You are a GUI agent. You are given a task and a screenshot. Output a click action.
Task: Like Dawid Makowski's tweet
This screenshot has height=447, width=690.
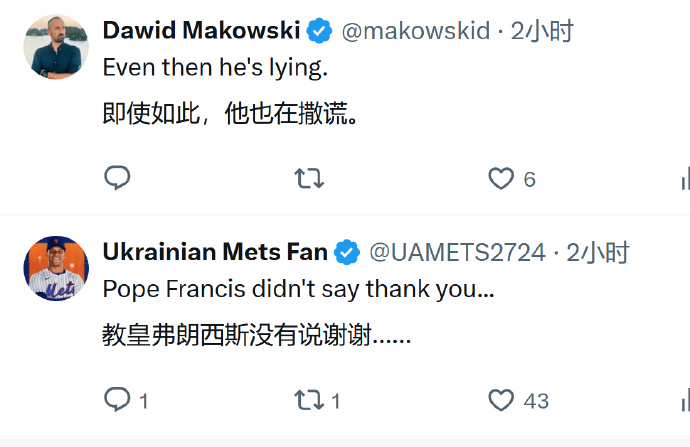point(501,178)
